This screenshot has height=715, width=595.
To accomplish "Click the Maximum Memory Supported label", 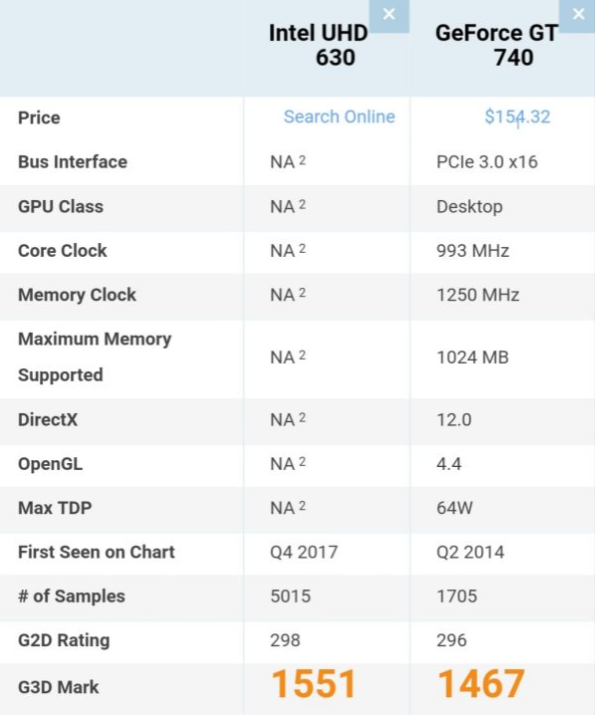I will click(94, 357).
